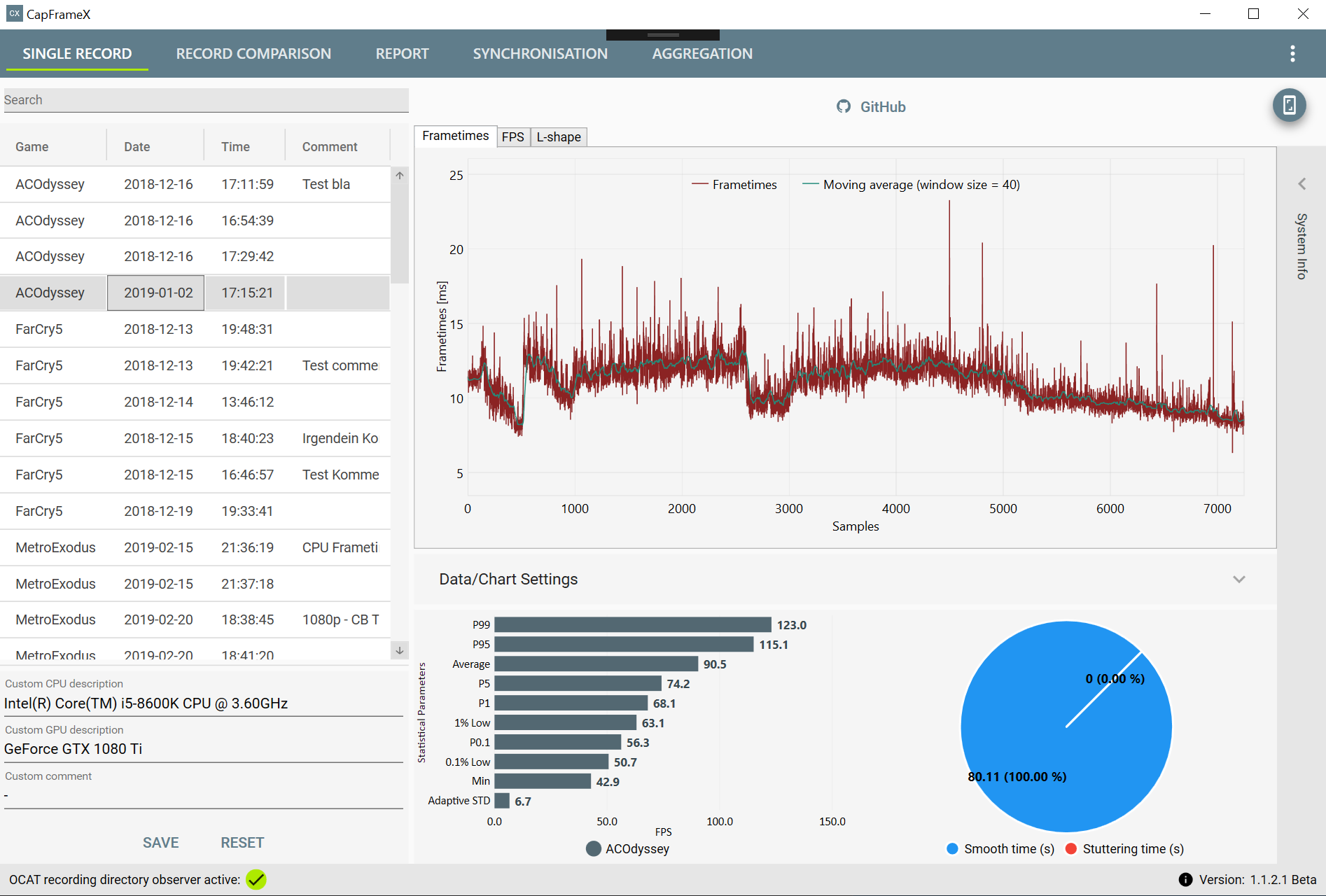Click the floating clipboard report button
This screenshot has height=896, width=1326.
(x=1289, y=106)
